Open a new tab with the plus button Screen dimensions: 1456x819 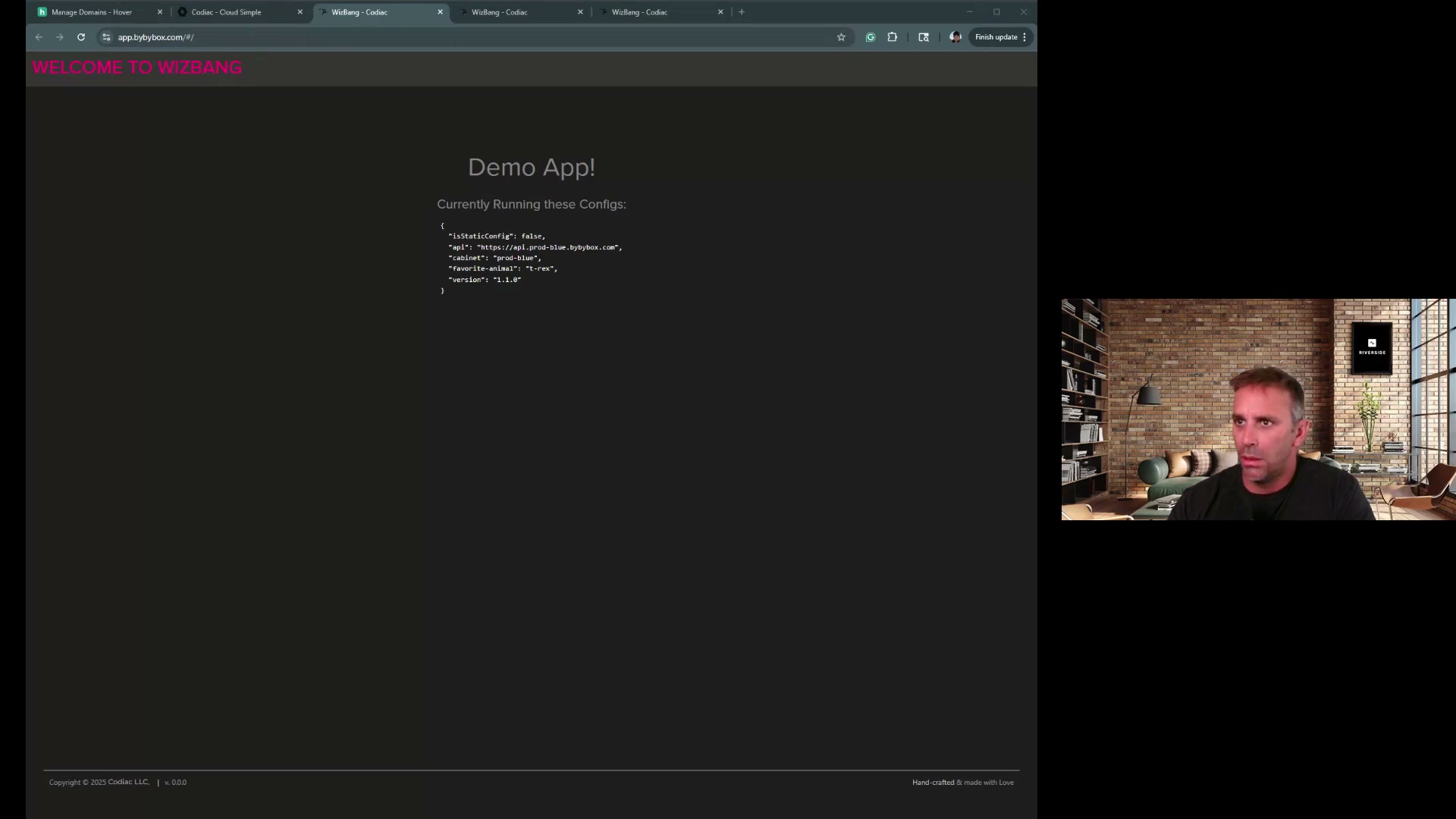742,12
